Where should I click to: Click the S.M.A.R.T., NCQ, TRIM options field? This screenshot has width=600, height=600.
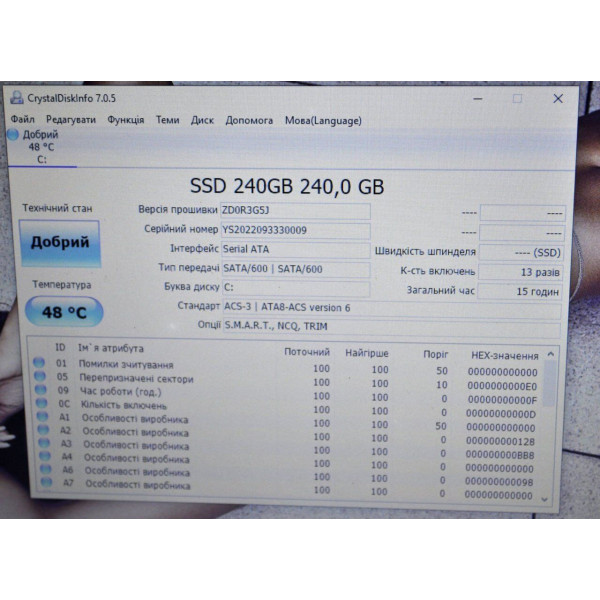[x=392, y=328]
